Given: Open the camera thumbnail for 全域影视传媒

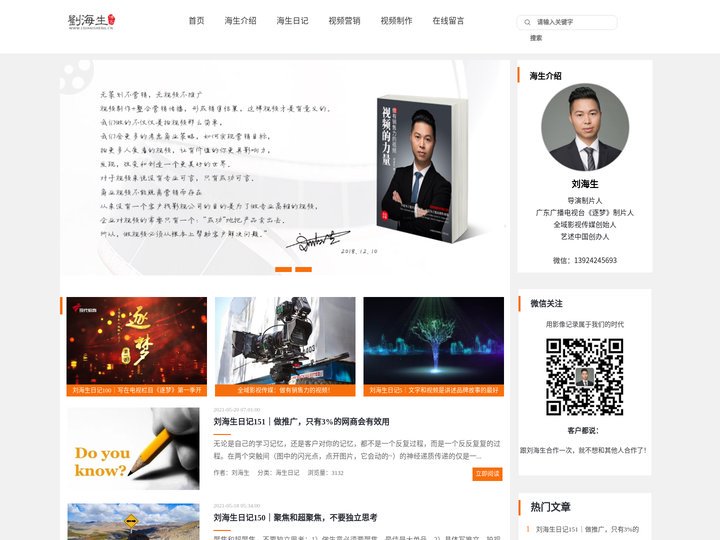Looking at the screenshot, I should click(285, 341).
